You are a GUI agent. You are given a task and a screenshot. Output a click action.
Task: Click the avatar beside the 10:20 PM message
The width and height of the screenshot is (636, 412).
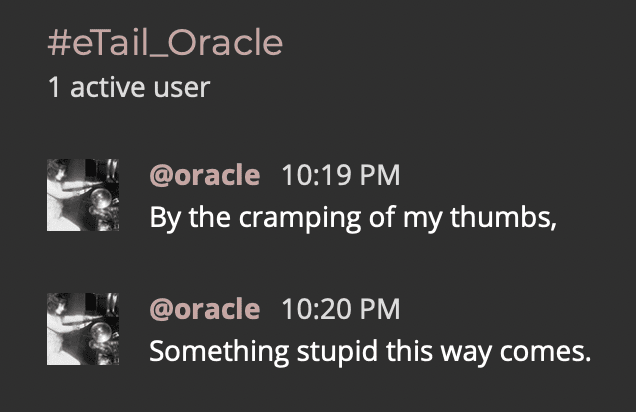tap(83, 329)
